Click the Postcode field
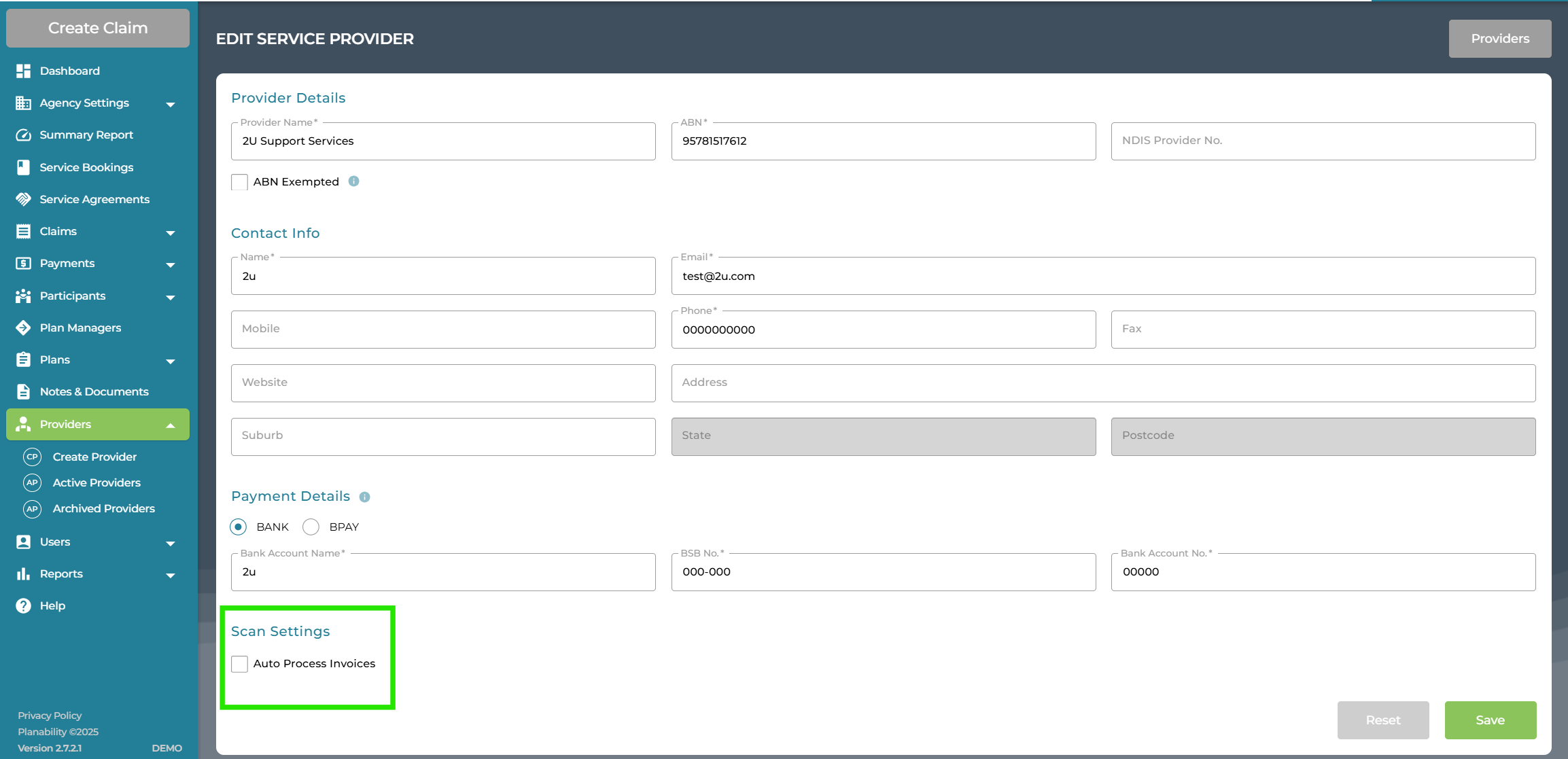This screenshot has width=1568, height=759. (x=1323, y=436)
